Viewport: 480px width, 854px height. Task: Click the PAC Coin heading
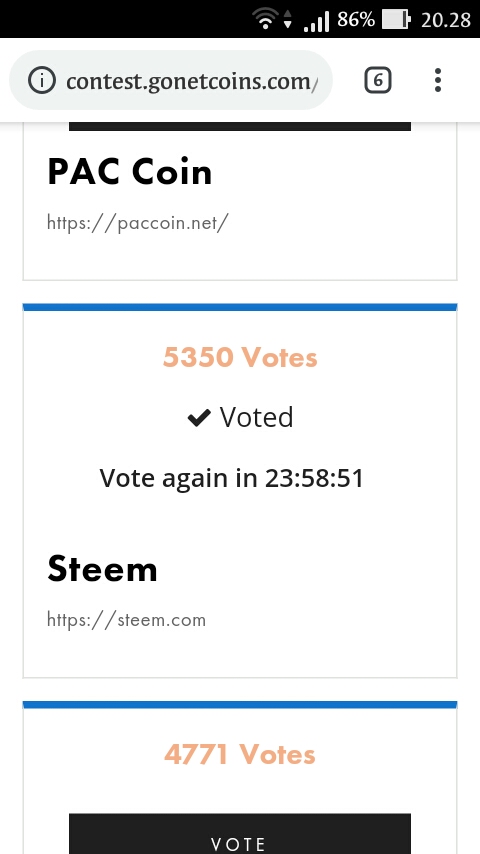pos(130,172)
